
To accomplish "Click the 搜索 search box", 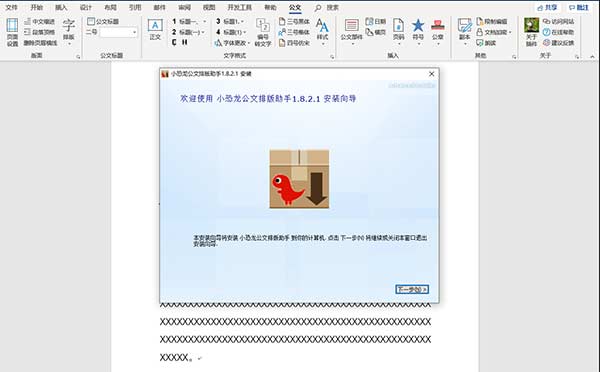I will 327,7.
